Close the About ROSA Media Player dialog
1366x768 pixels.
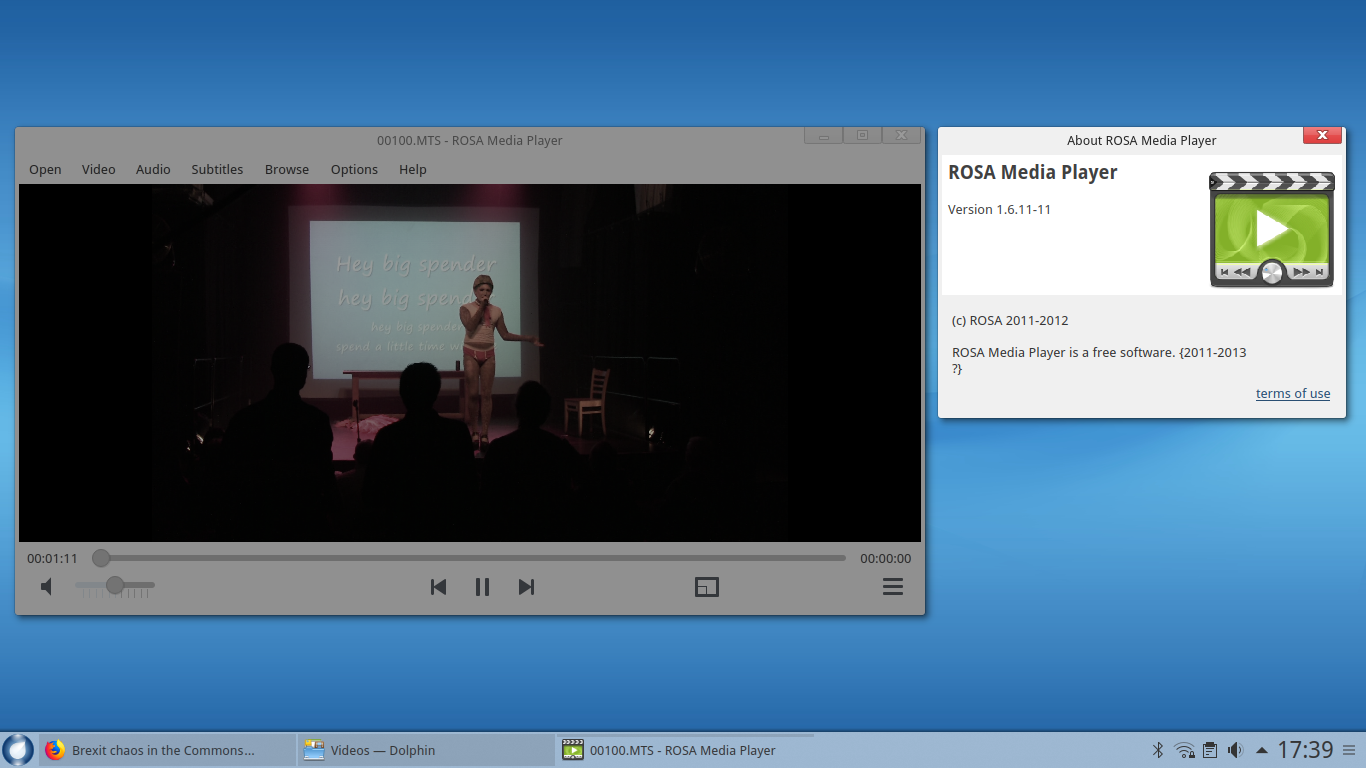(1322, 135)
